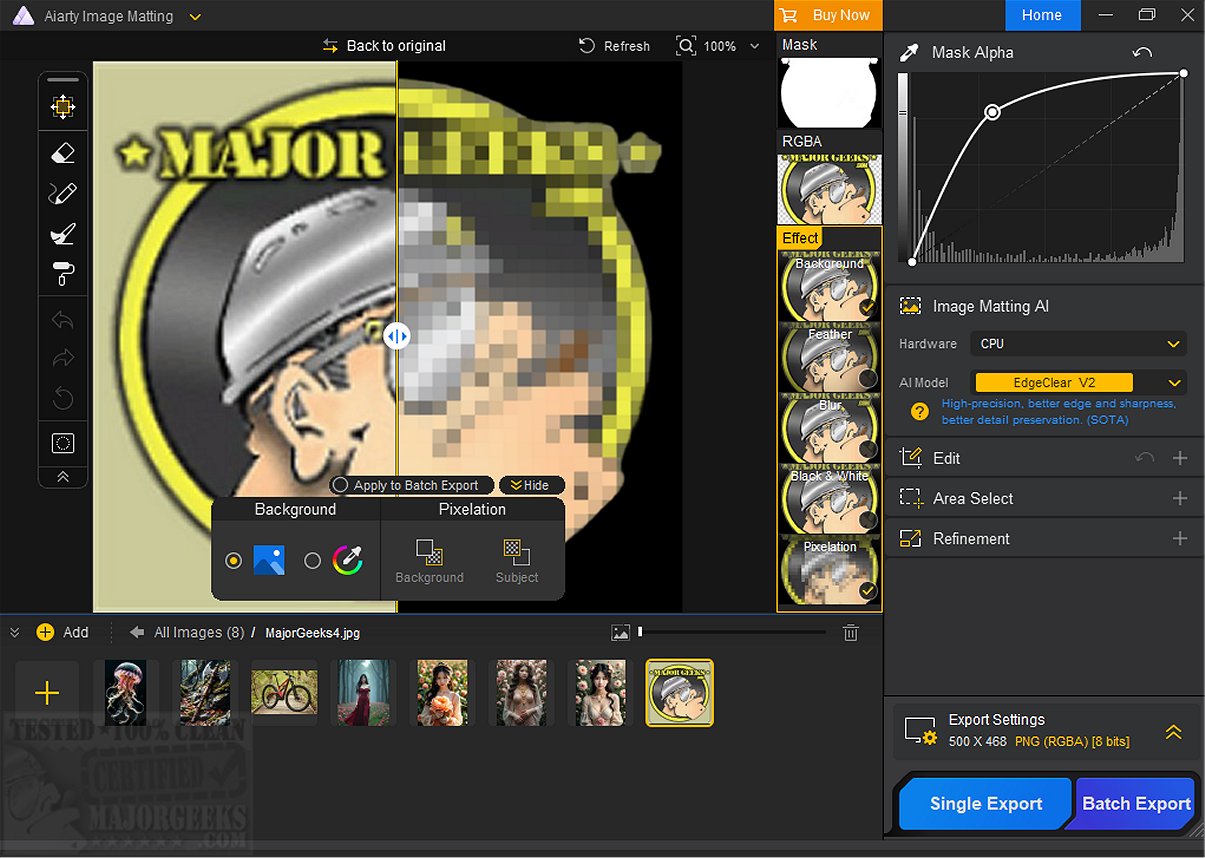Click the trash delete icon above thumbnails

(x=850, y=632)
